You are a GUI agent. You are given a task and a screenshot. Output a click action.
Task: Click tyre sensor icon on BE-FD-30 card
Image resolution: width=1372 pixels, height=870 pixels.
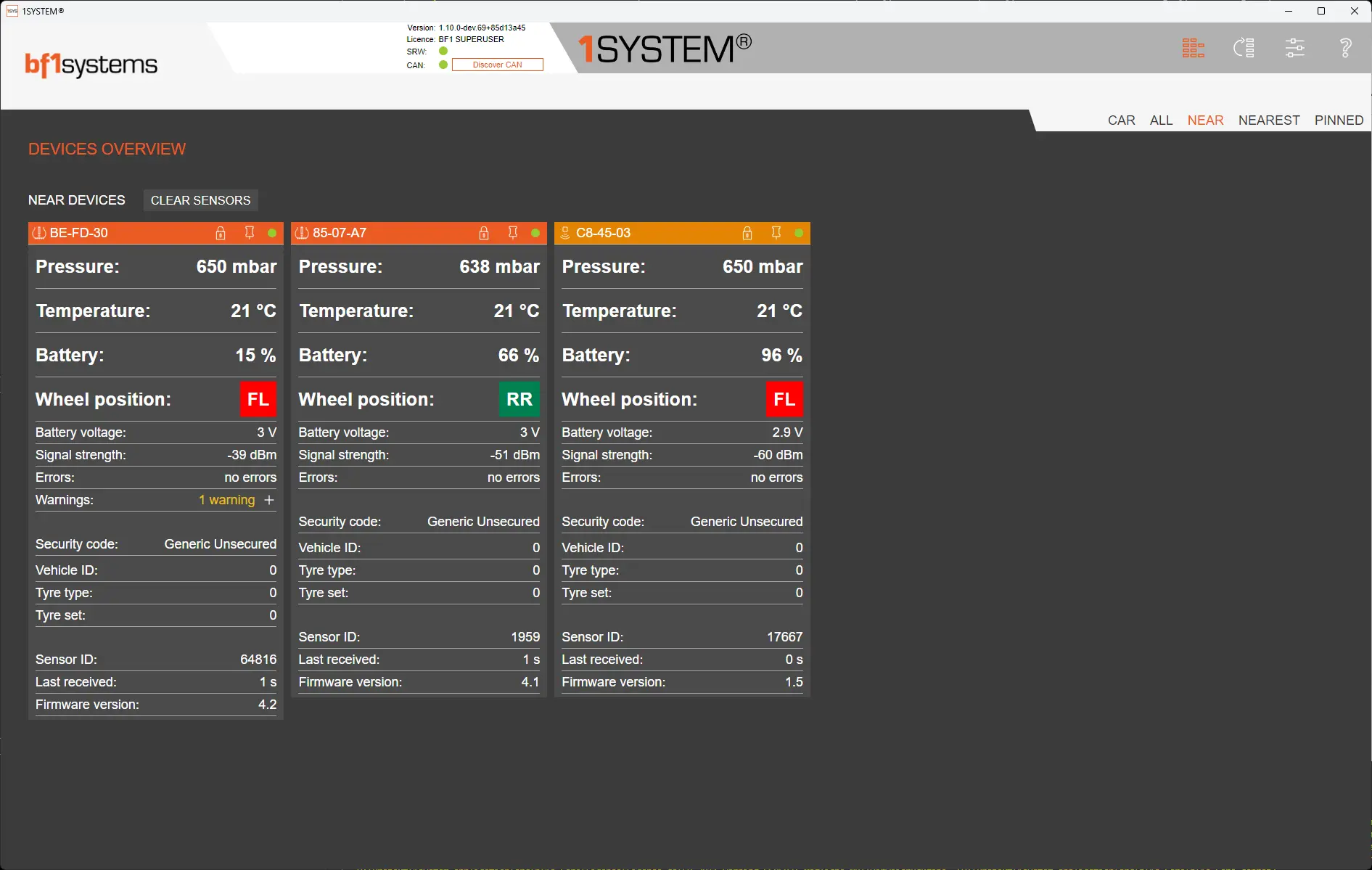click(39, 233)
